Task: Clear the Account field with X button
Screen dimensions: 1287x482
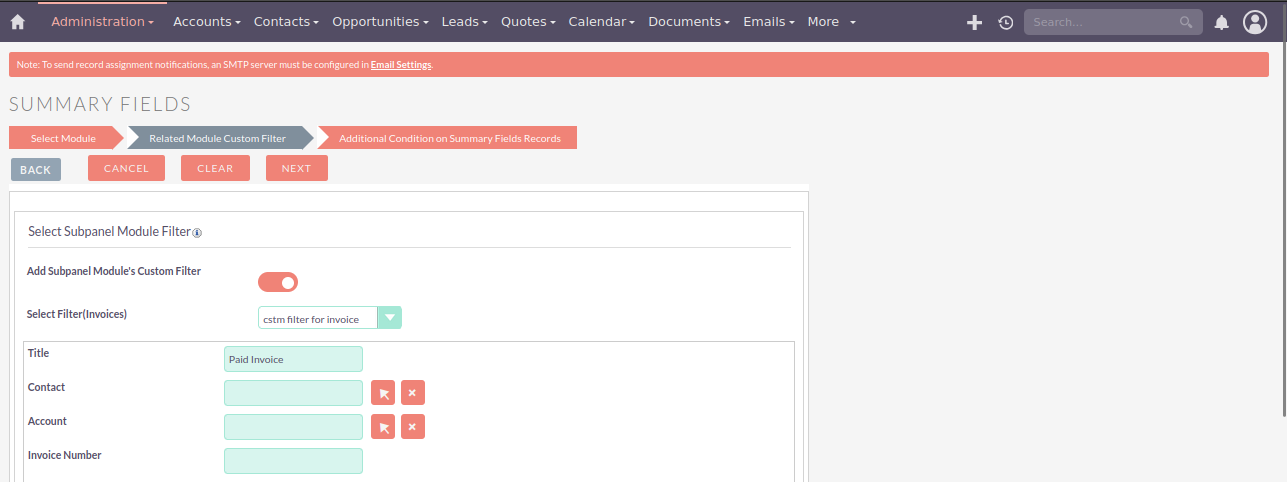Action: (x=413, y=427)
